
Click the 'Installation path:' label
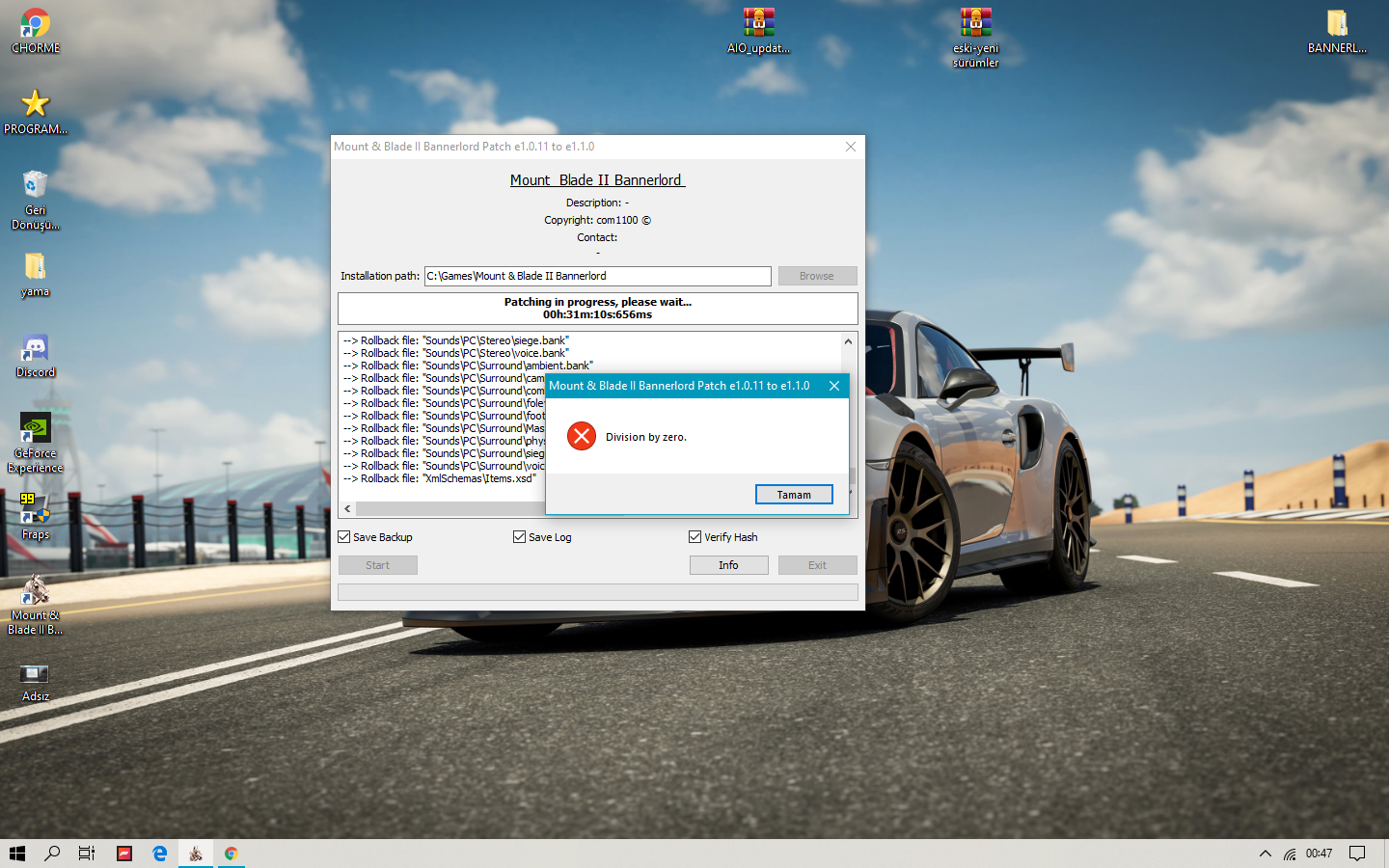click(x=380, y=276)
